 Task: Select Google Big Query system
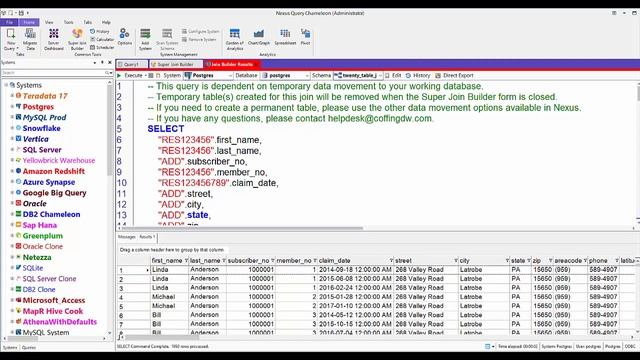click(54, 193)
